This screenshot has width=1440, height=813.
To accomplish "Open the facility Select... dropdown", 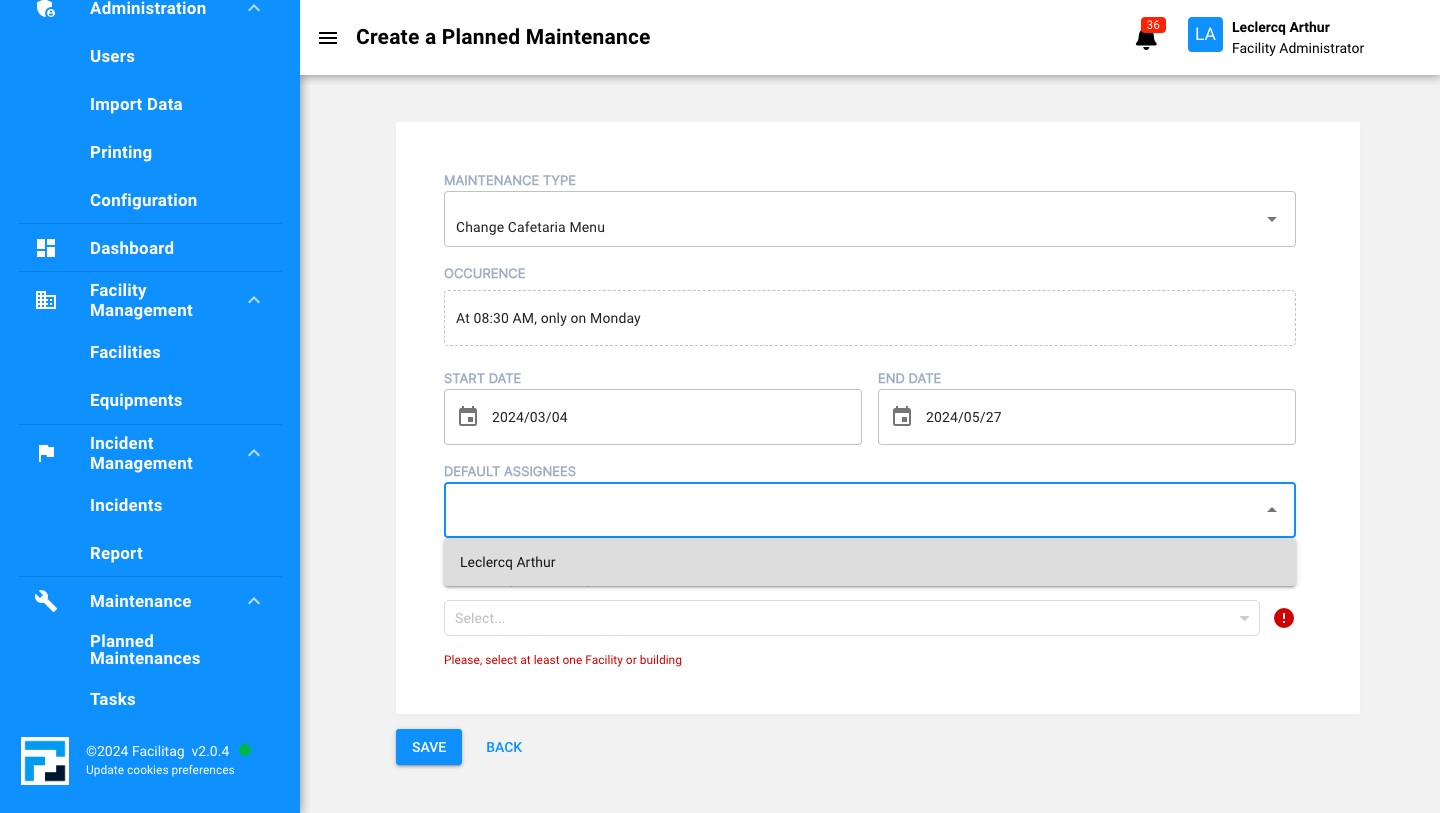I will pyautogui.click(x=850, y=618).
